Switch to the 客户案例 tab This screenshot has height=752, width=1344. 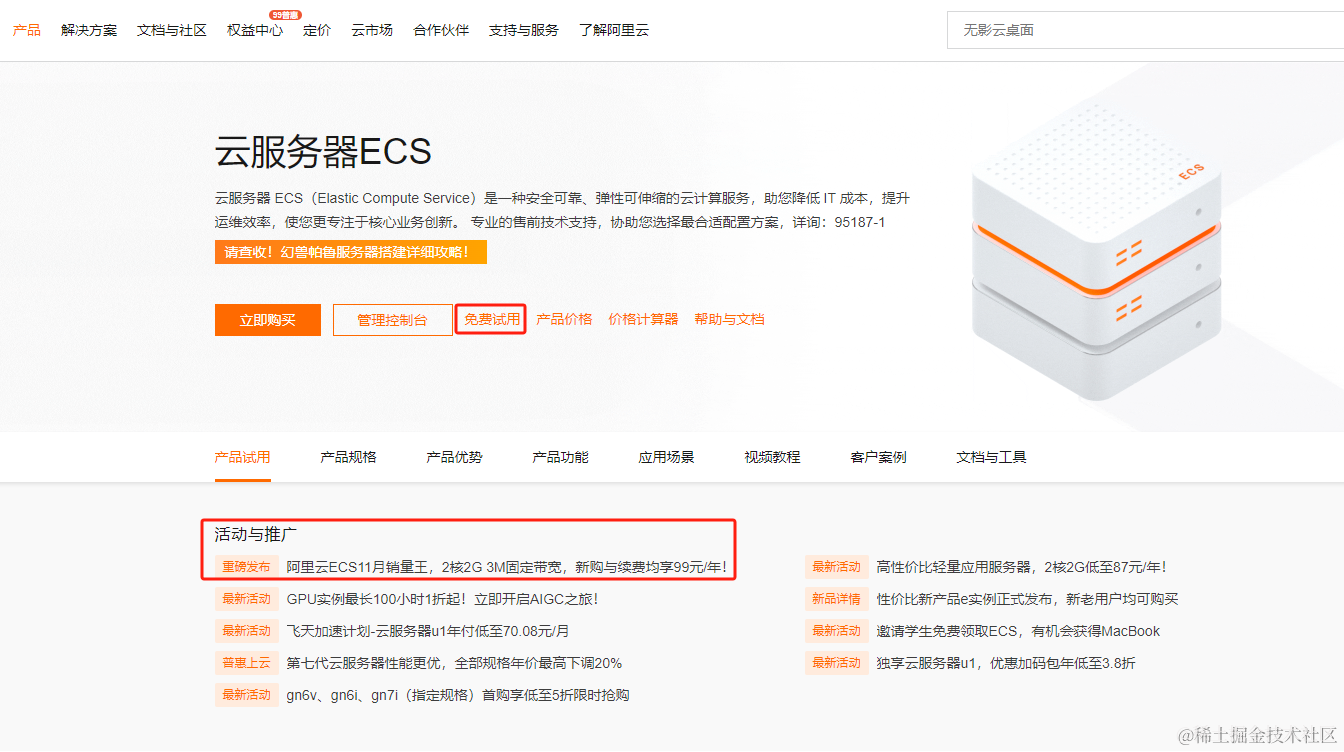click(x=878, y=457)
